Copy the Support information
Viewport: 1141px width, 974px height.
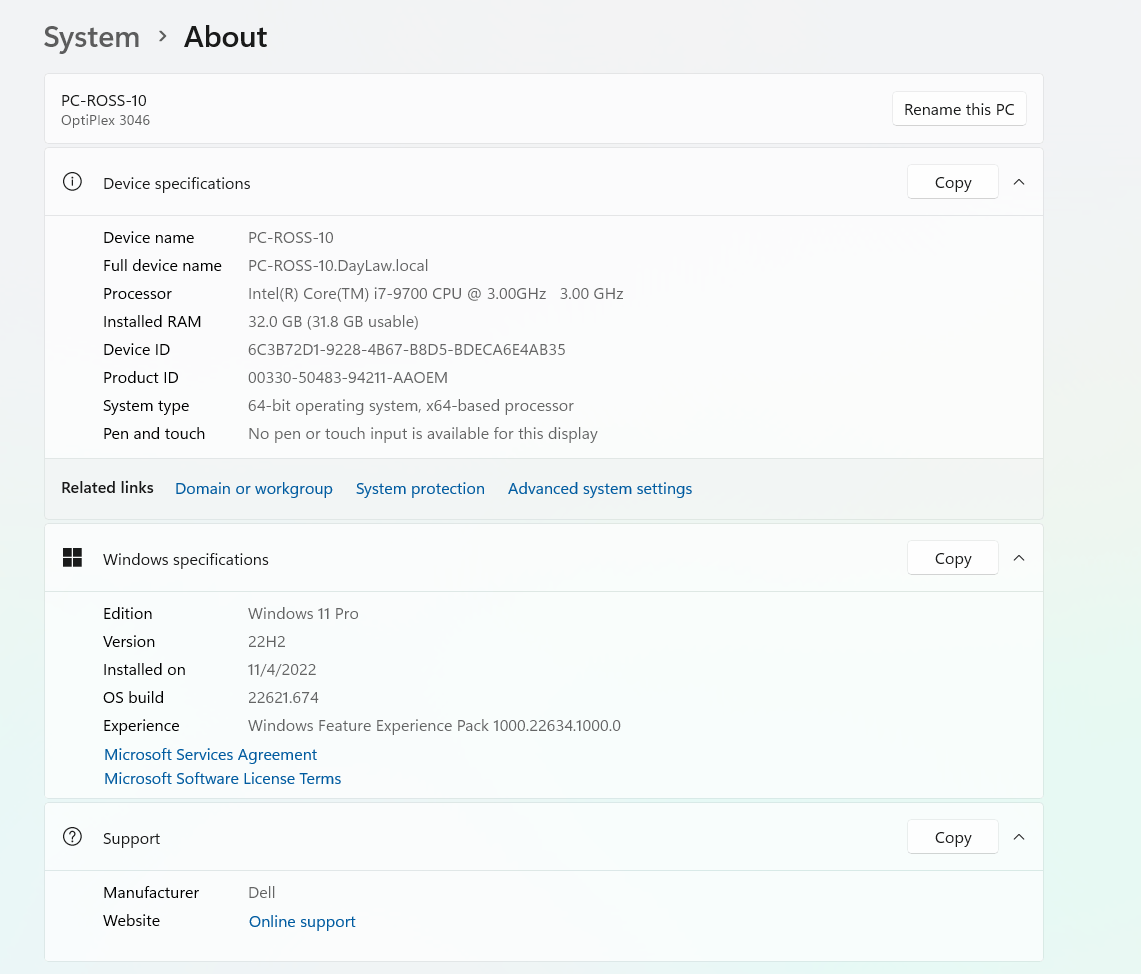point(952,837)
